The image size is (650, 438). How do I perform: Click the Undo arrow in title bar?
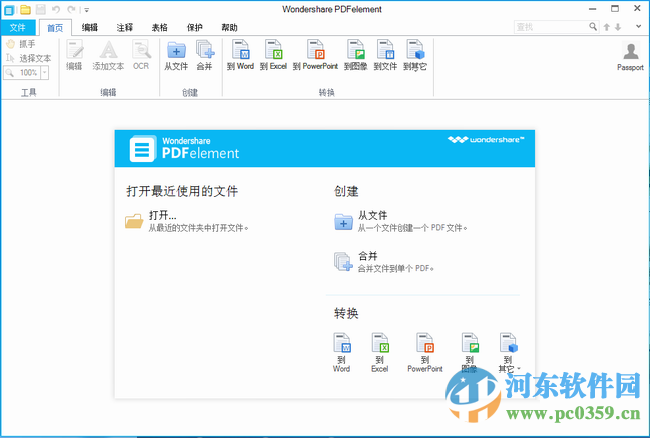(x=56, y=10)
